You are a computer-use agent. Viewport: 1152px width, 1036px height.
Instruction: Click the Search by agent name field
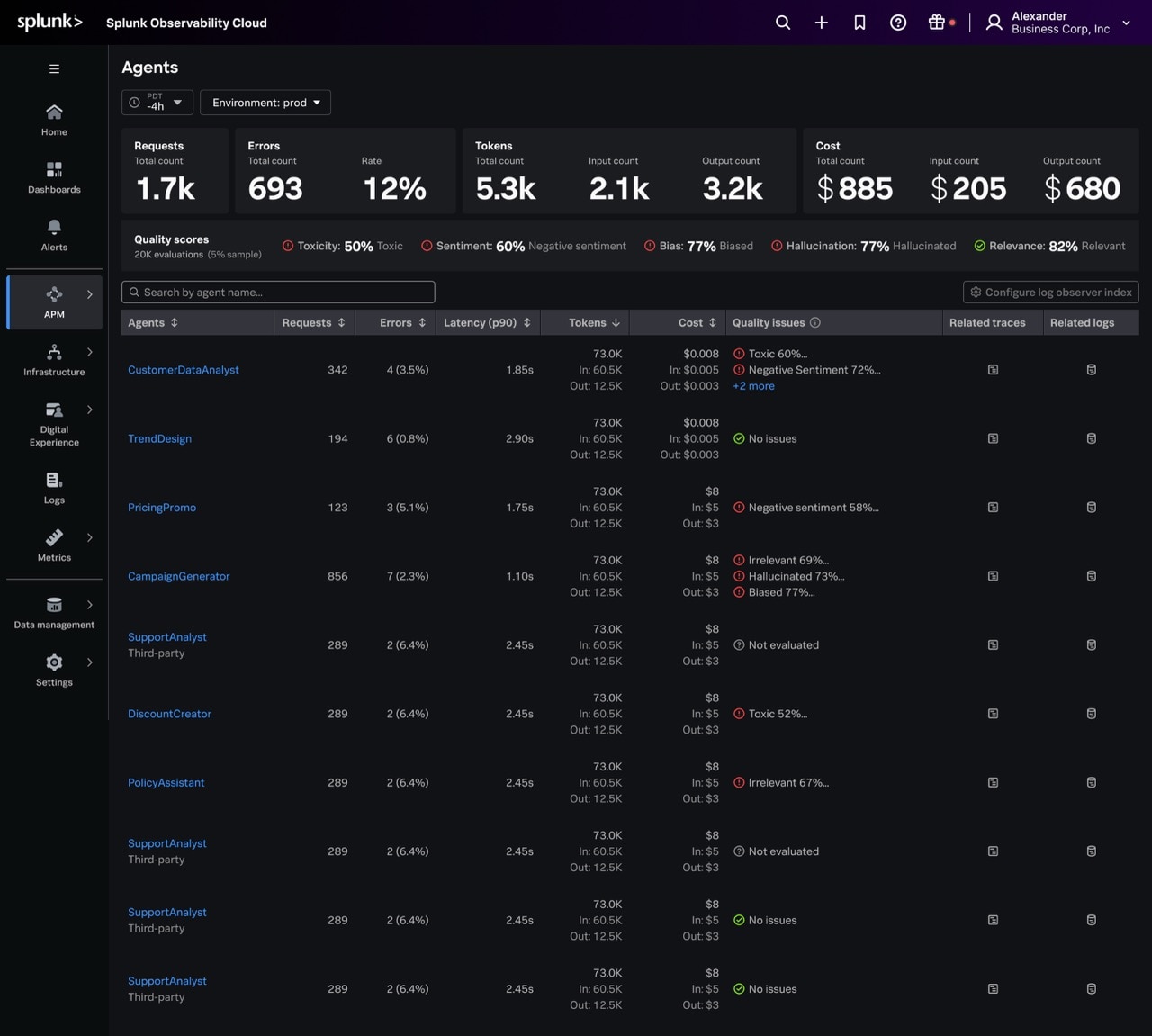coord(279,293)
